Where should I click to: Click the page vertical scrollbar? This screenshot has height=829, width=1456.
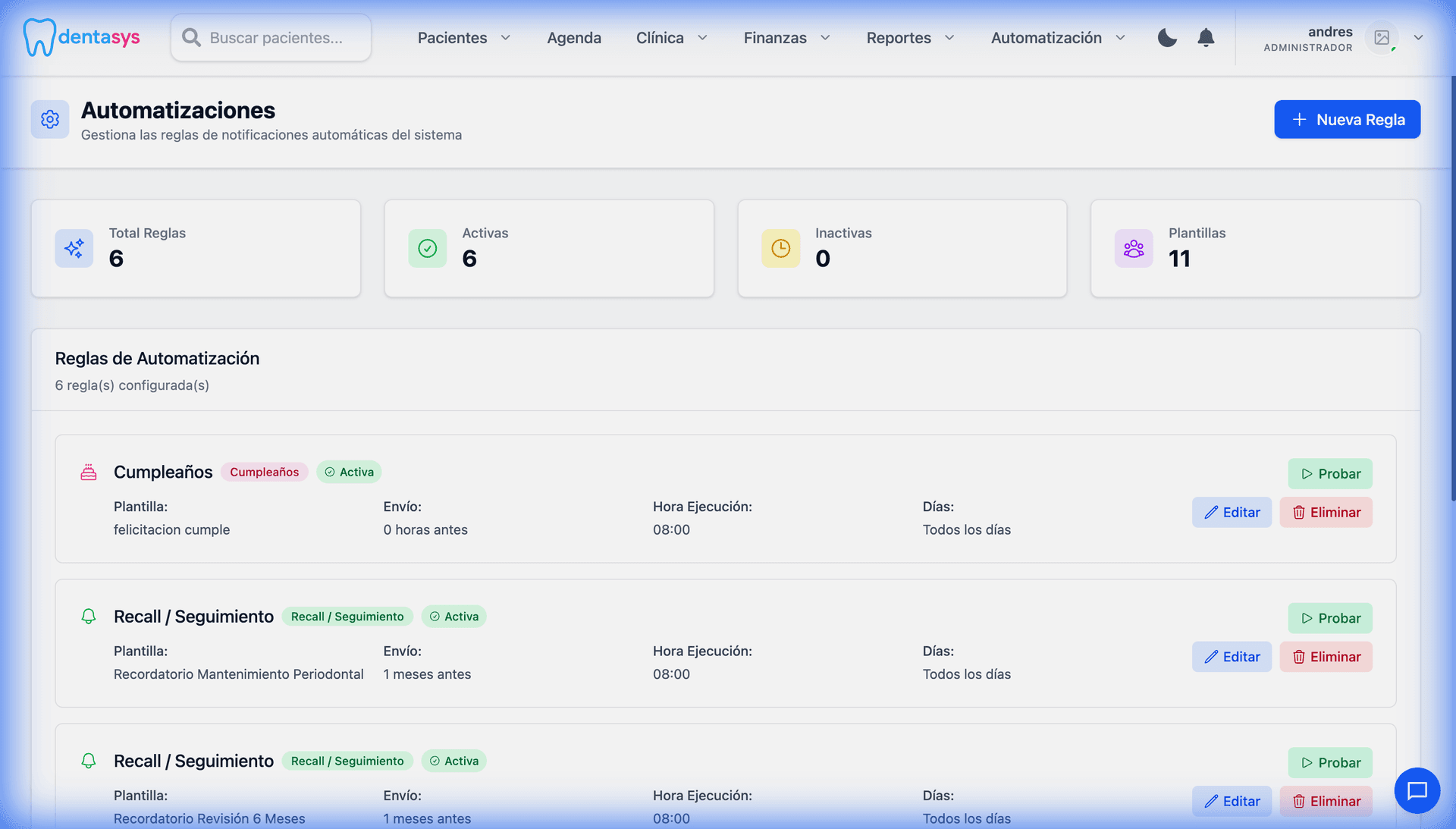click(x=1452, y=288)
